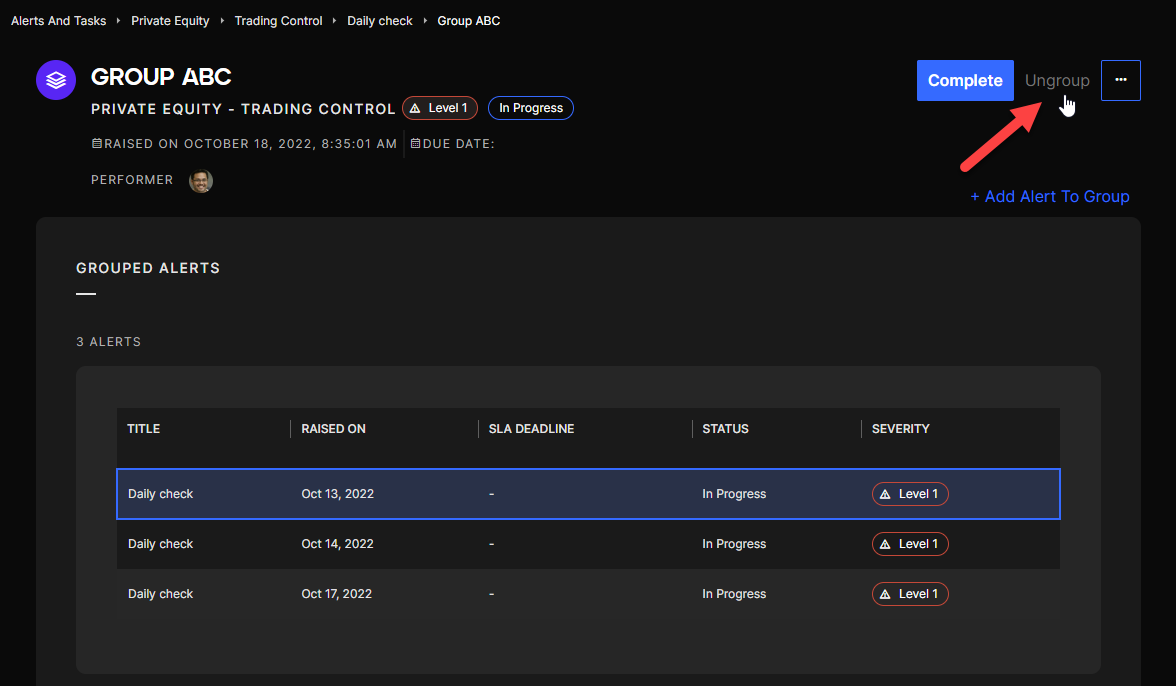Image resolution: width=1176 pixels, height=686 pixels.
Task: Click the In Progress status badge
Action: 530,108
